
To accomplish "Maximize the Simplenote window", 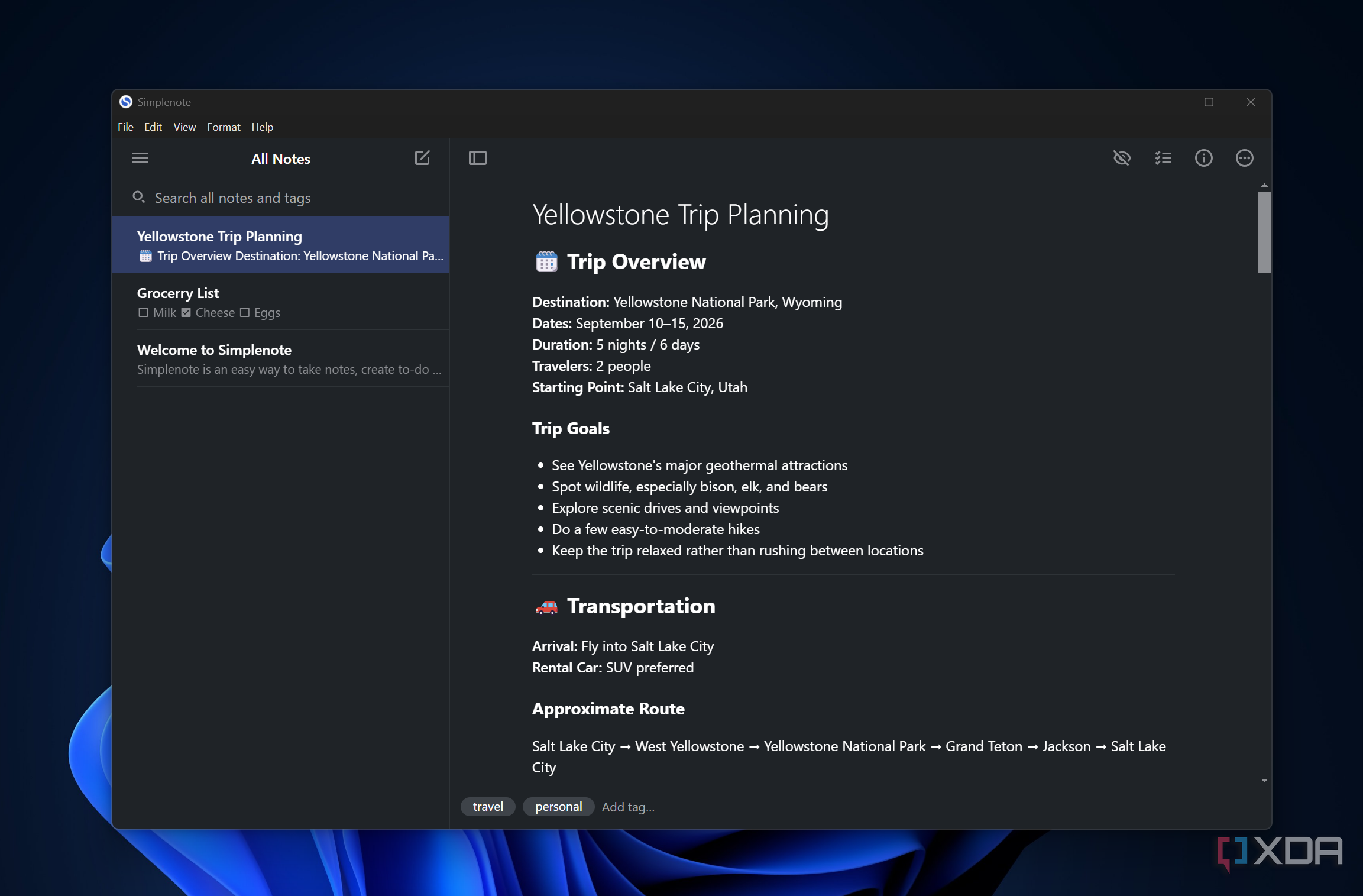I will (1209, 102).
